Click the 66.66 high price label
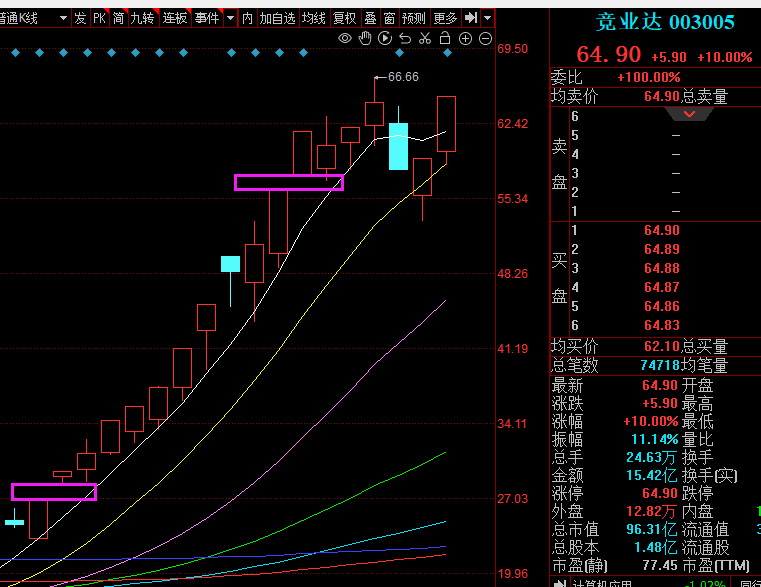This screenshot has height=587, width=761. click(x=403, y=77)
